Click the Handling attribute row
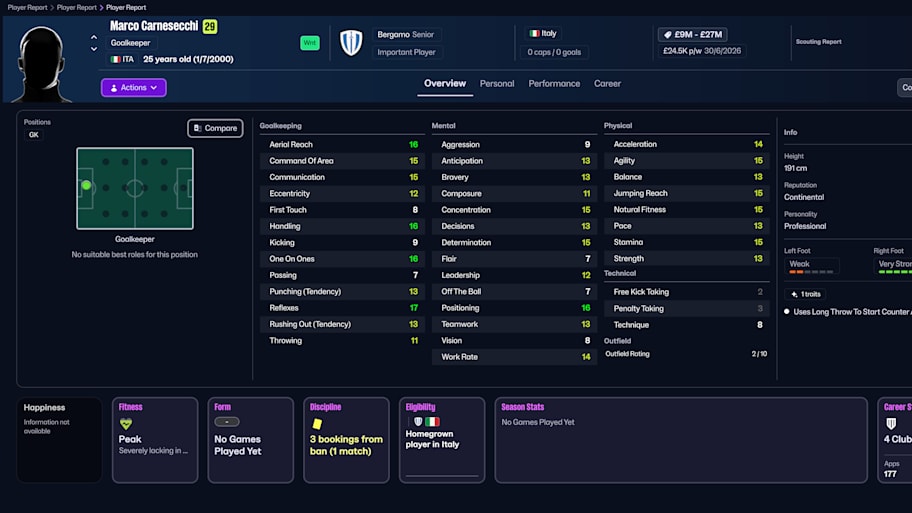Screen dimensions: 912x513 pyautogui.click(x=342, y=226)
